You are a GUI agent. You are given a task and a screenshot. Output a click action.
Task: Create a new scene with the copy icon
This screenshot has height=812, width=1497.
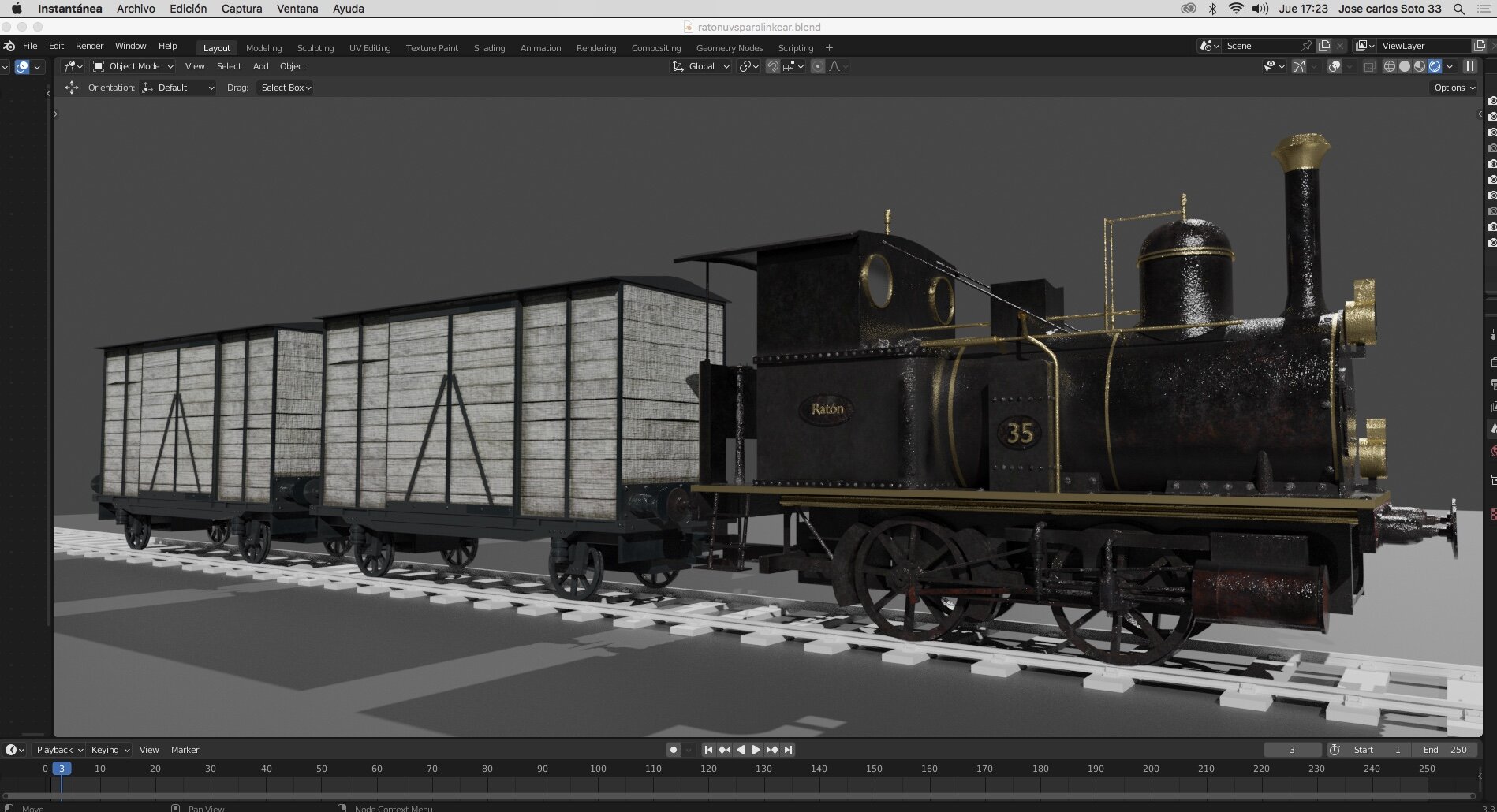(x=1324, y=46)
